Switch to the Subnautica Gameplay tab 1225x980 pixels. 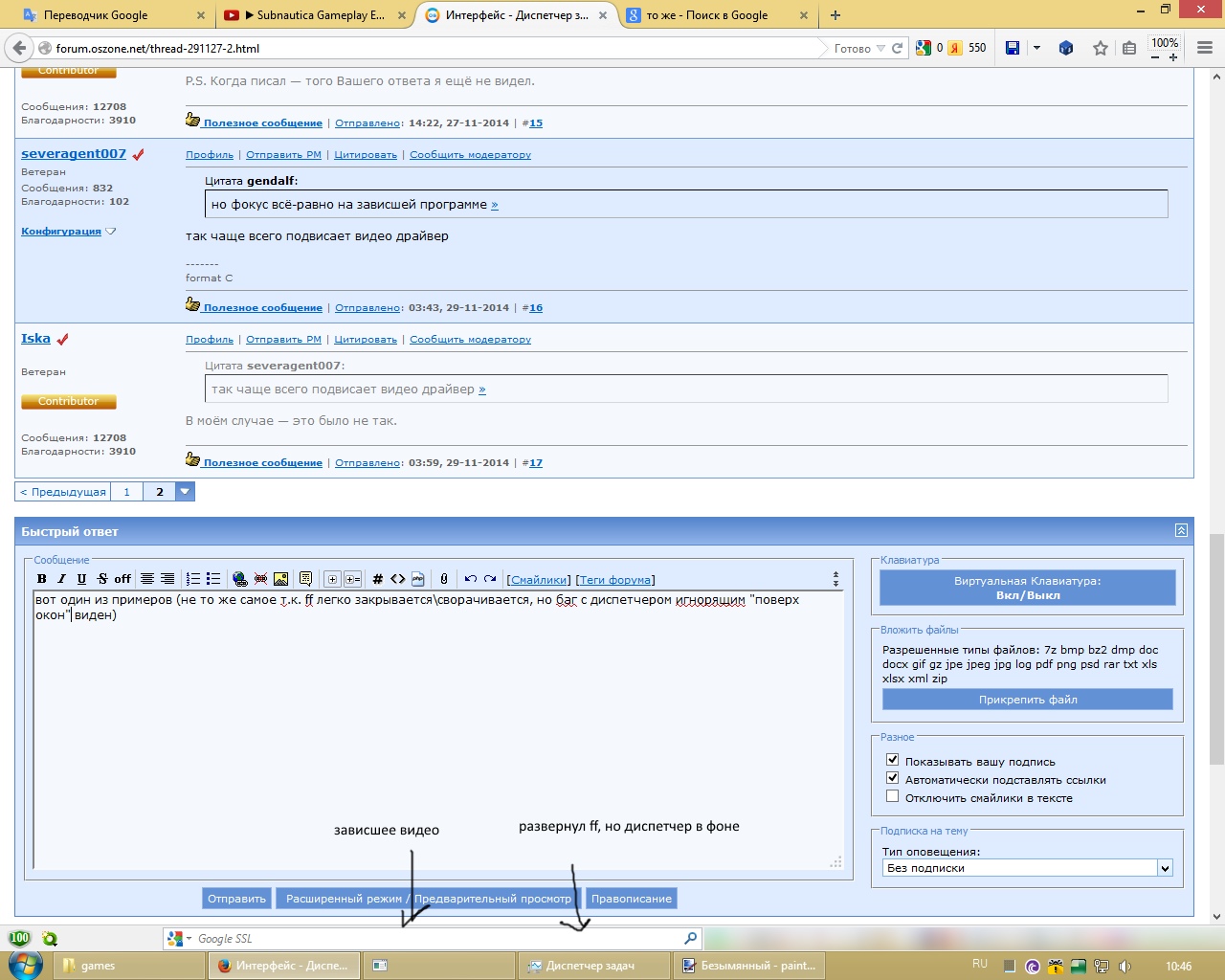point(312,15)
